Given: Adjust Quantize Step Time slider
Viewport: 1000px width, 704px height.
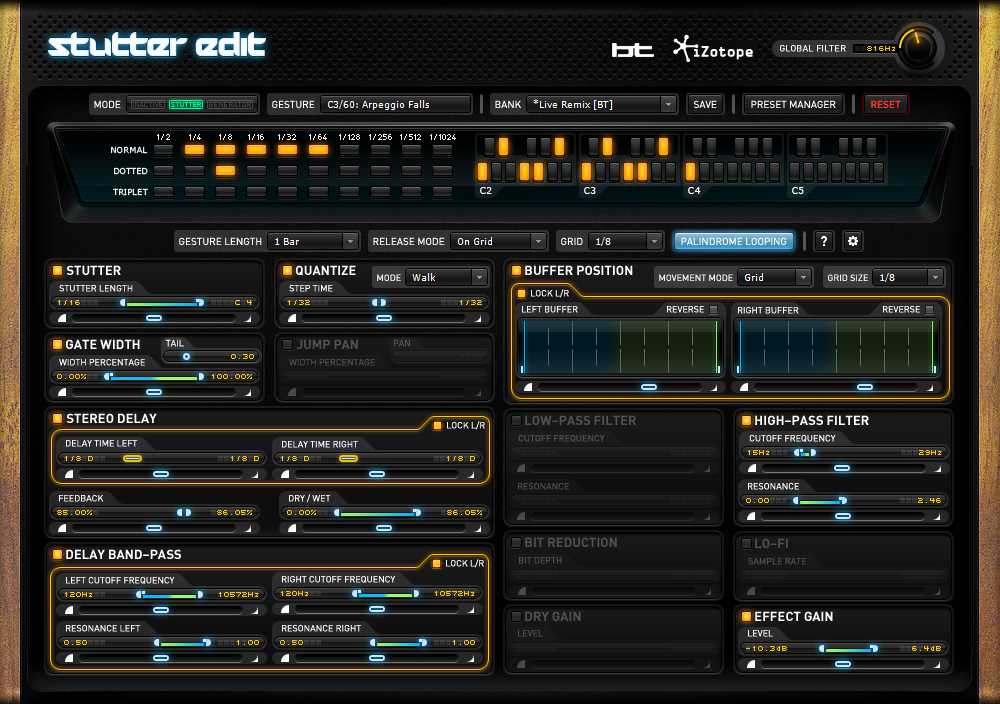Looking at the screenshot, I should [x=379, y=302].
